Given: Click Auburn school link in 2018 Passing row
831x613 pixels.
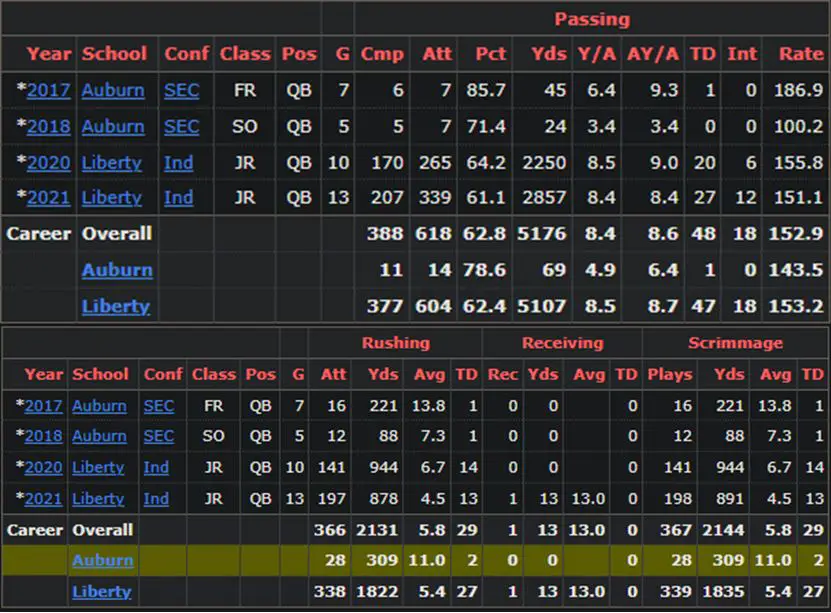Looking at the screenshot, I should [113, 127].
